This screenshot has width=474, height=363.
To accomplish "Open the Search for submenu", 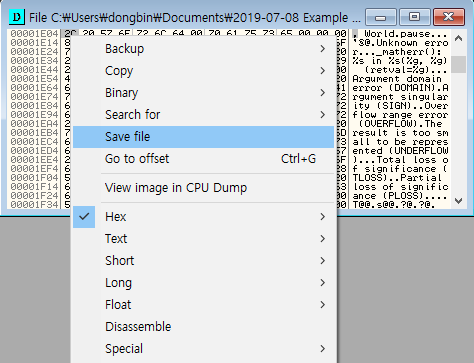I will [x=203, y=115].
